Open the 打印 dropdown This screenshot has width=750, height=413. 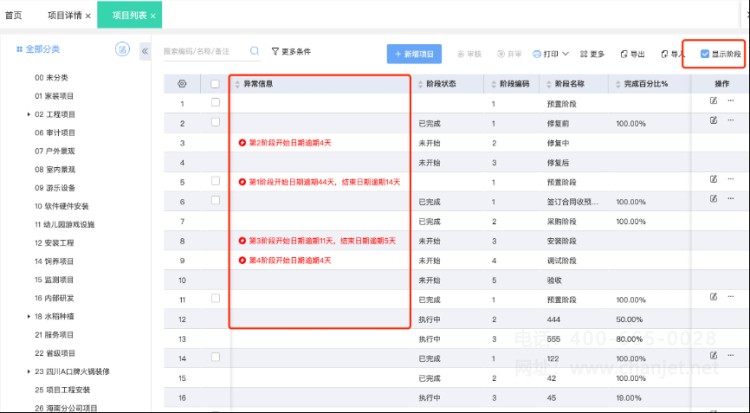pos(551,54)
